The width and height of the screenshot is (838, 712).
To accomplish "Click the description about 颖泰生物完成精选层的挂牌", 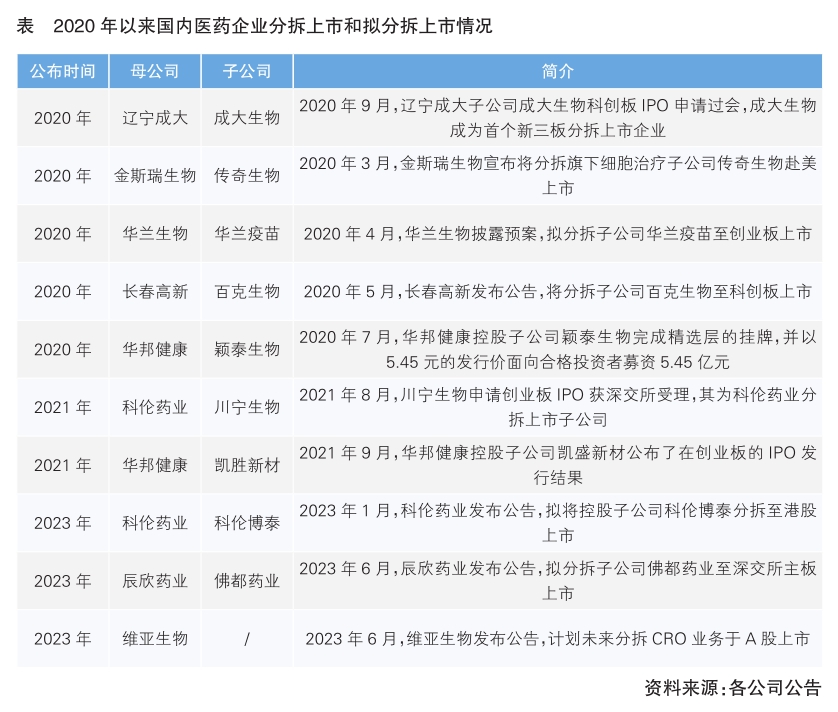I will point(557,349).
